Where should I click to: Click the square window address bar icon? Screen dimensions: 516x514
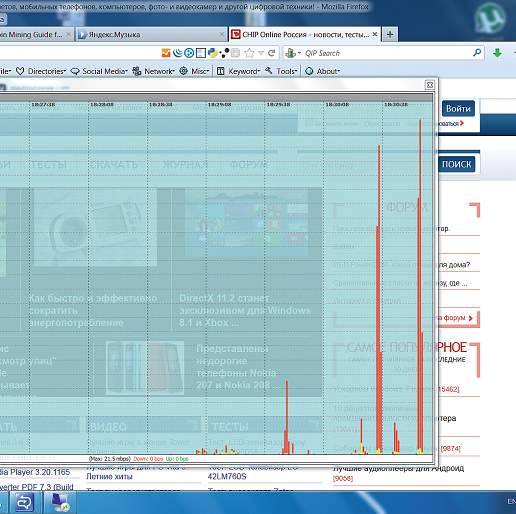(x=201, y=53)
